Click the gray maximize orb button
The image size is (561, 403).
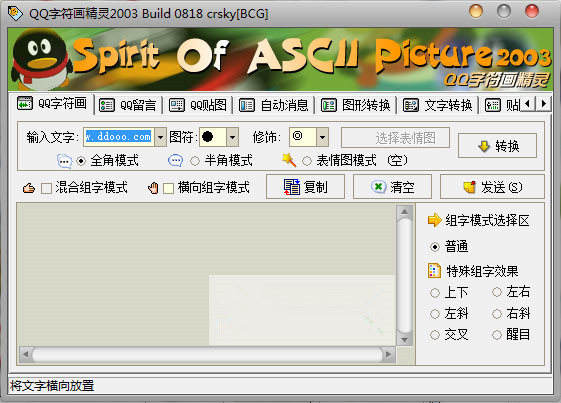click(504, 11)
